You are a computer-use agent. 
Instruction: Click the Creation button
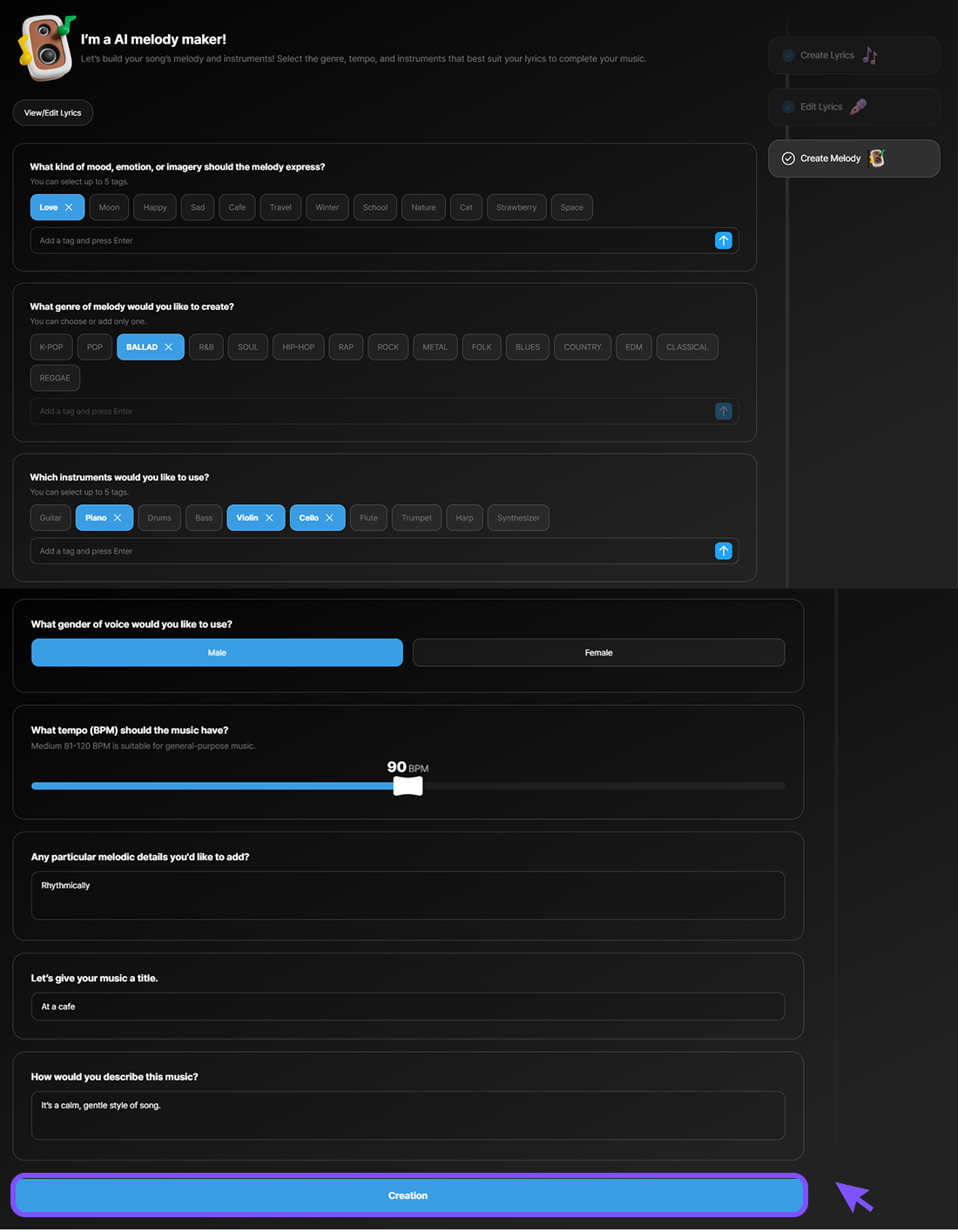pyautogui.click(x=408, y=1195)
